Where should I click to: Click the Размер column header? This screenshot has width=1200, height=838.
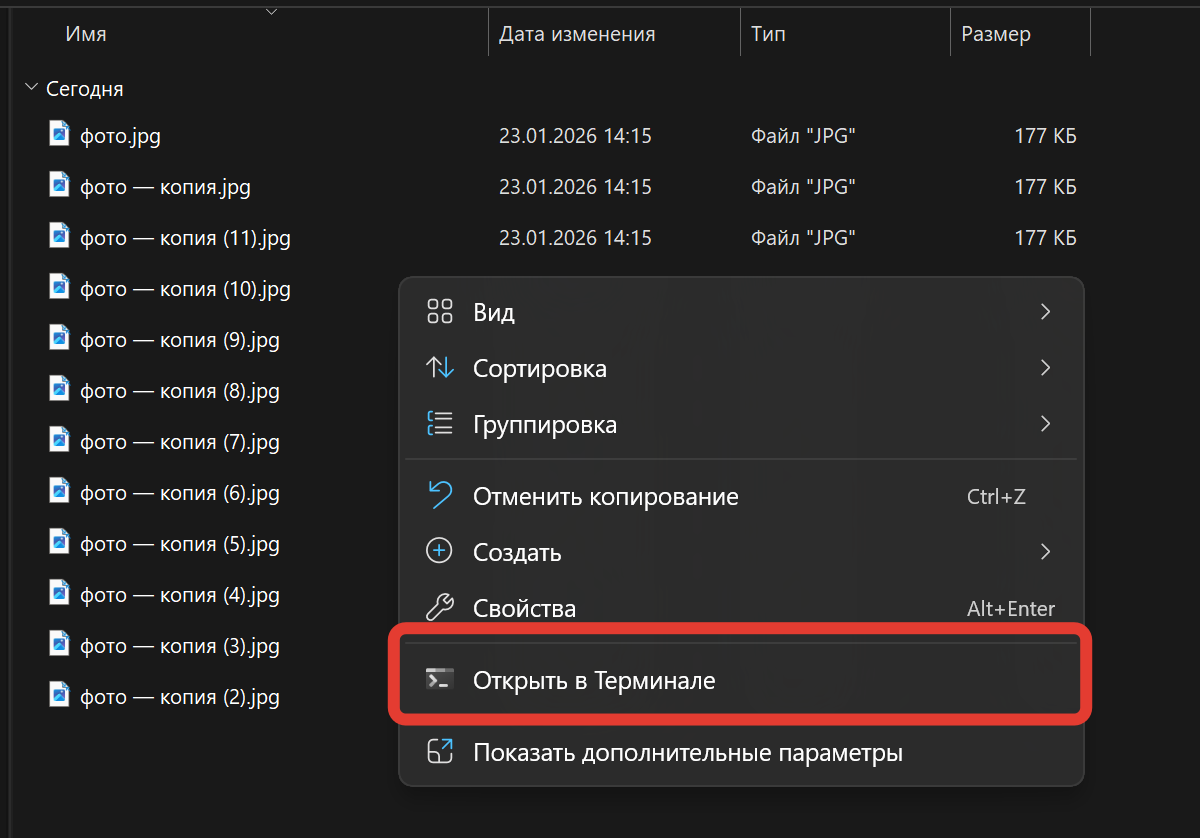[996, 34]
